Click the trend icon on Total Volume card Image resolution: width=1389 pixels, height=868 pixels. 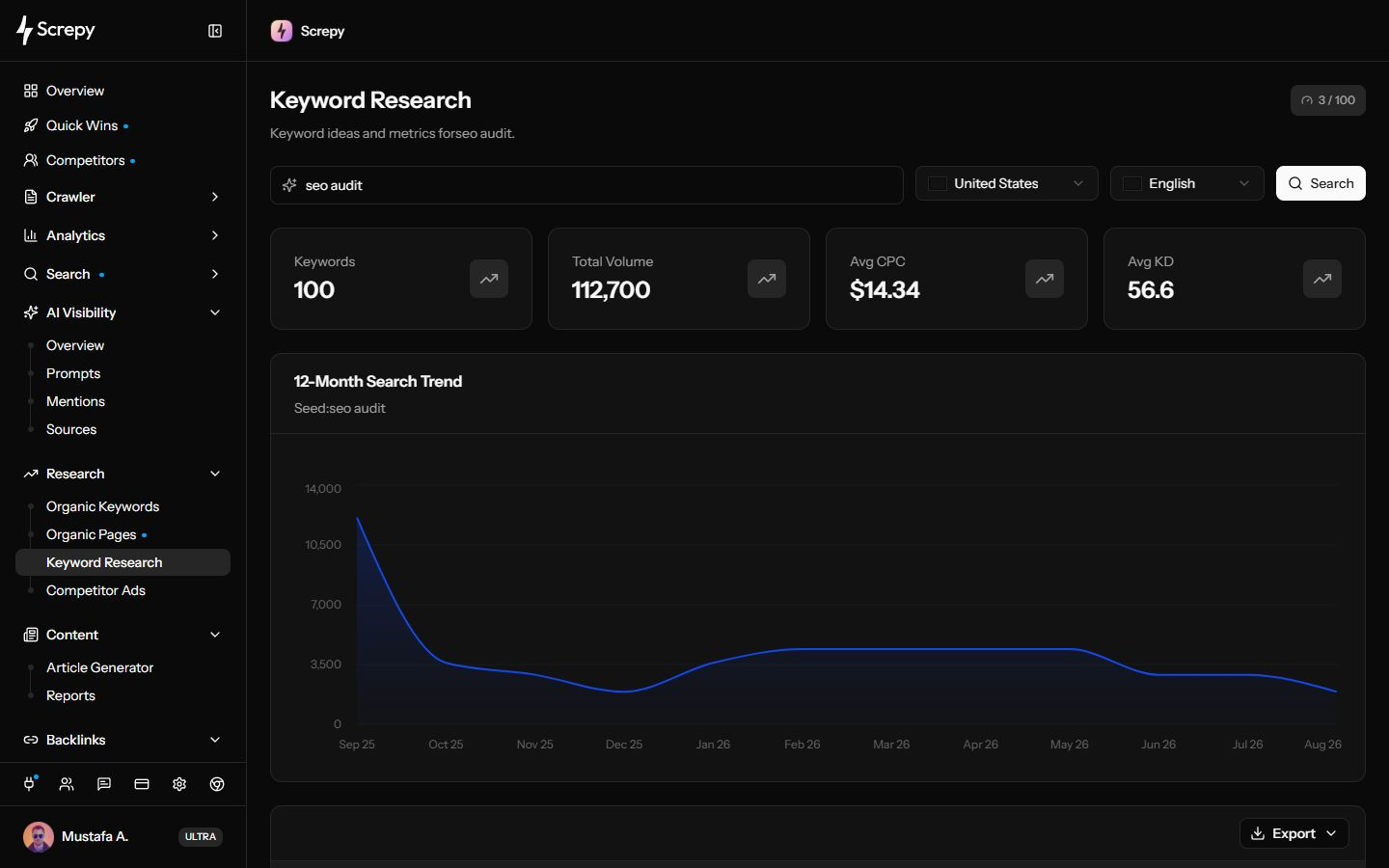click(767, 279)
